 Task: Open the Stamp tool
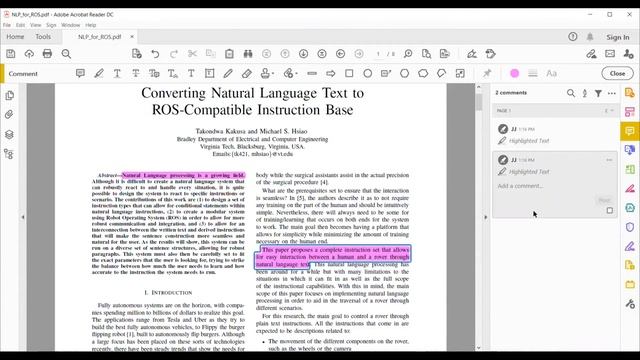coord(265,73)
